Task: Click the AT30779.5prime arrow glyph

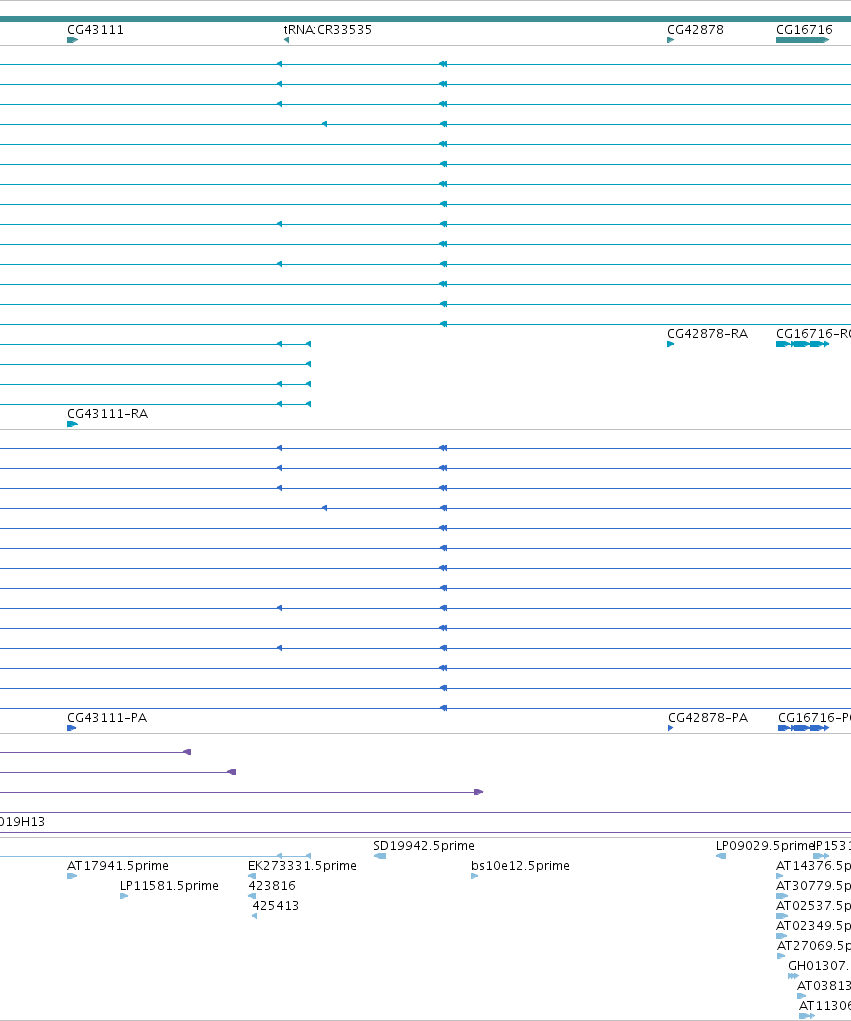Action: click(x=782, y=897)
